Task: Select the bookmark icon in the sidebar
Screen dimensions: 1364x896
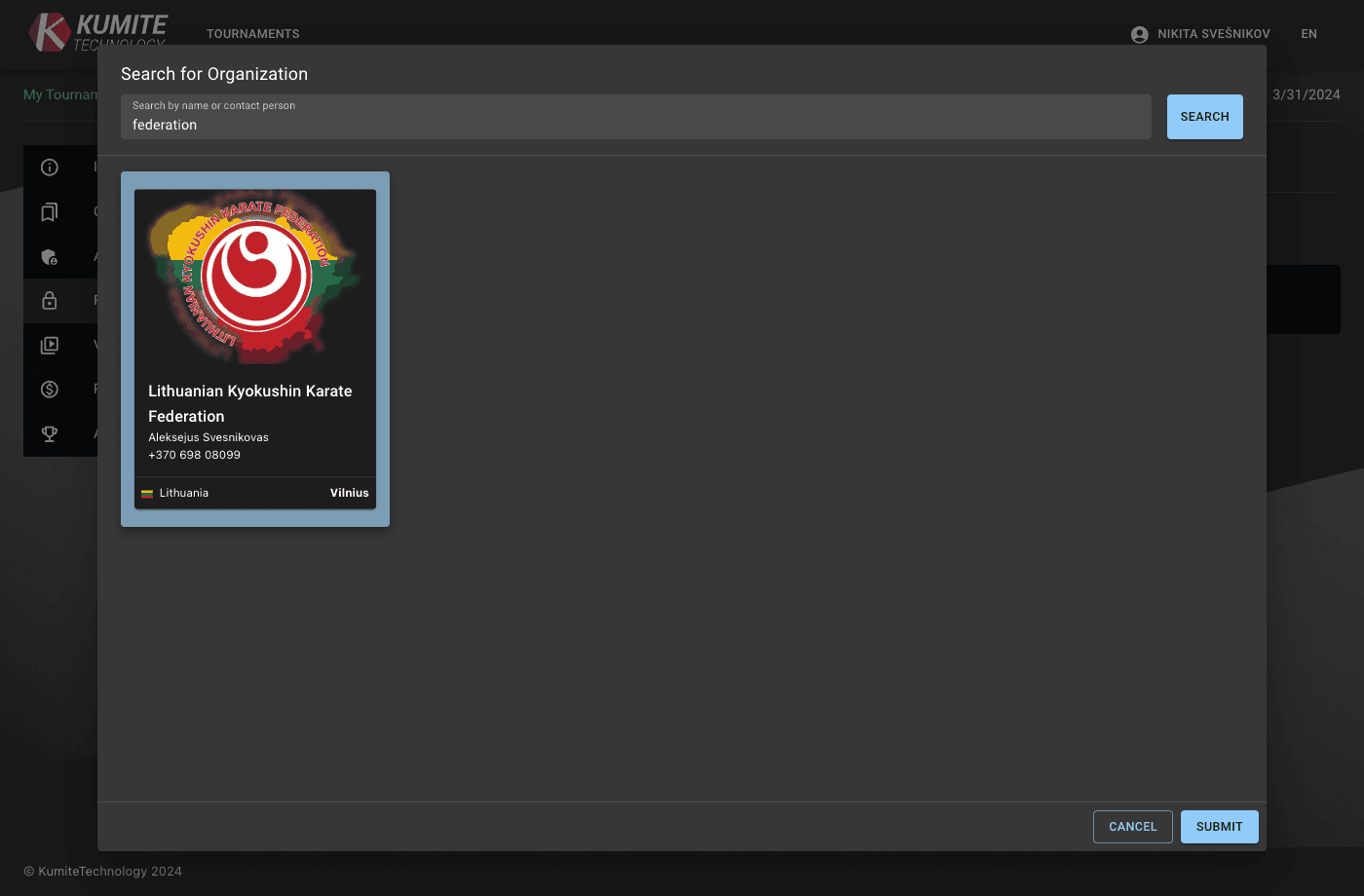Action: point(49,211)
